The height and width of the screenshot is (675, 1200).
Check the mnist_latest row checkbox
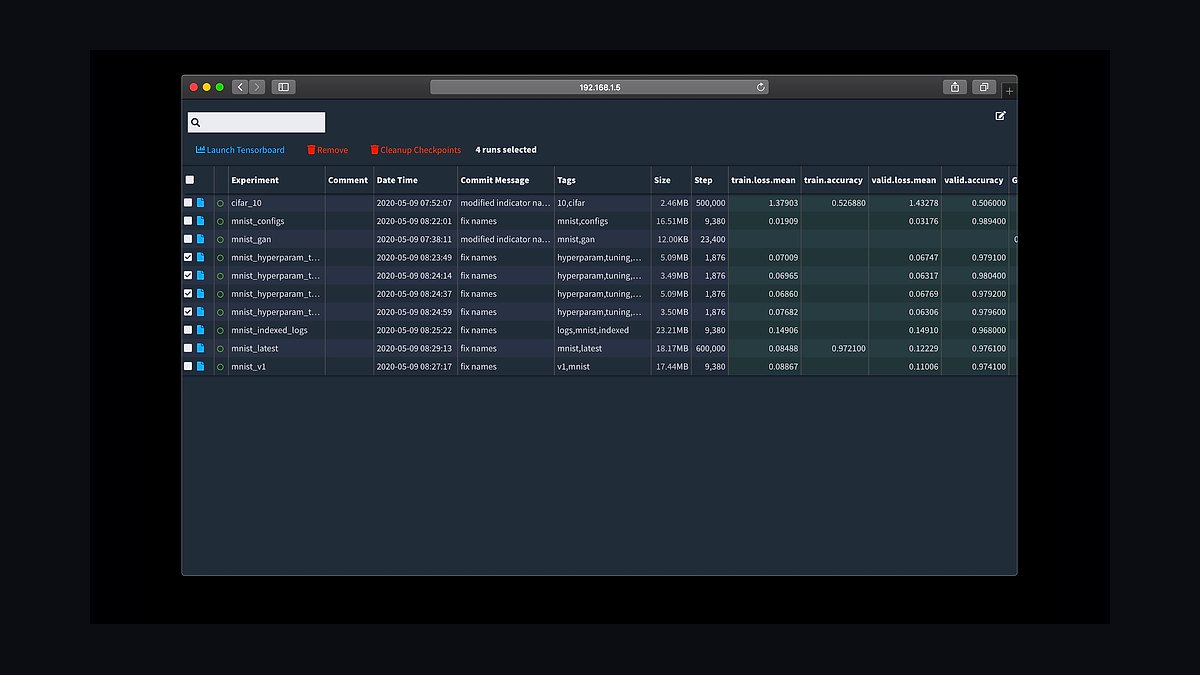click(188, 348)
